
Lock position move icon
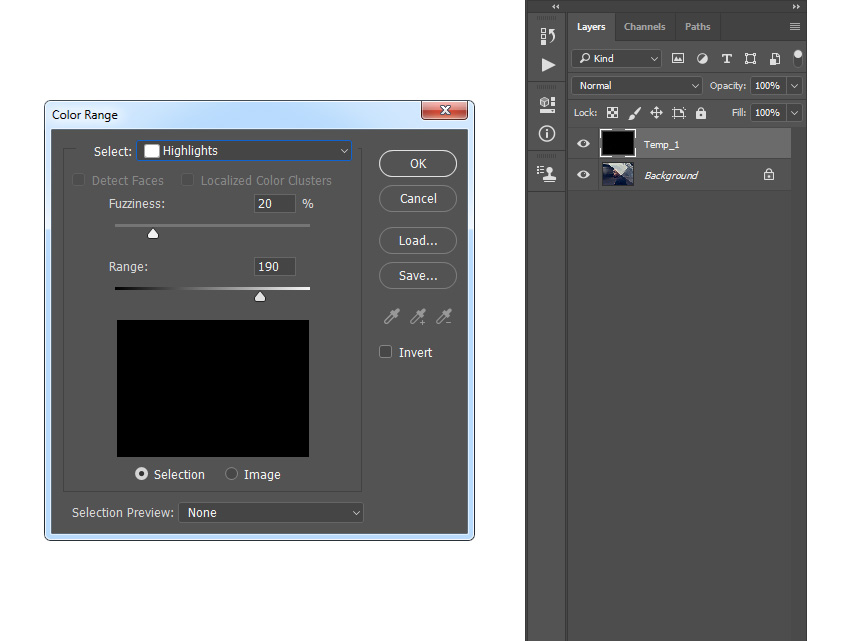point(656,112)
